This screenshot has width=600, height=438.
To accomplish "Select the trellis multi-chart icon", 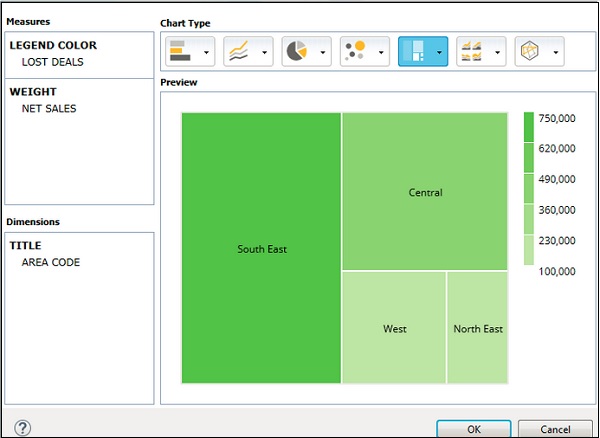I will click(471, 51).
